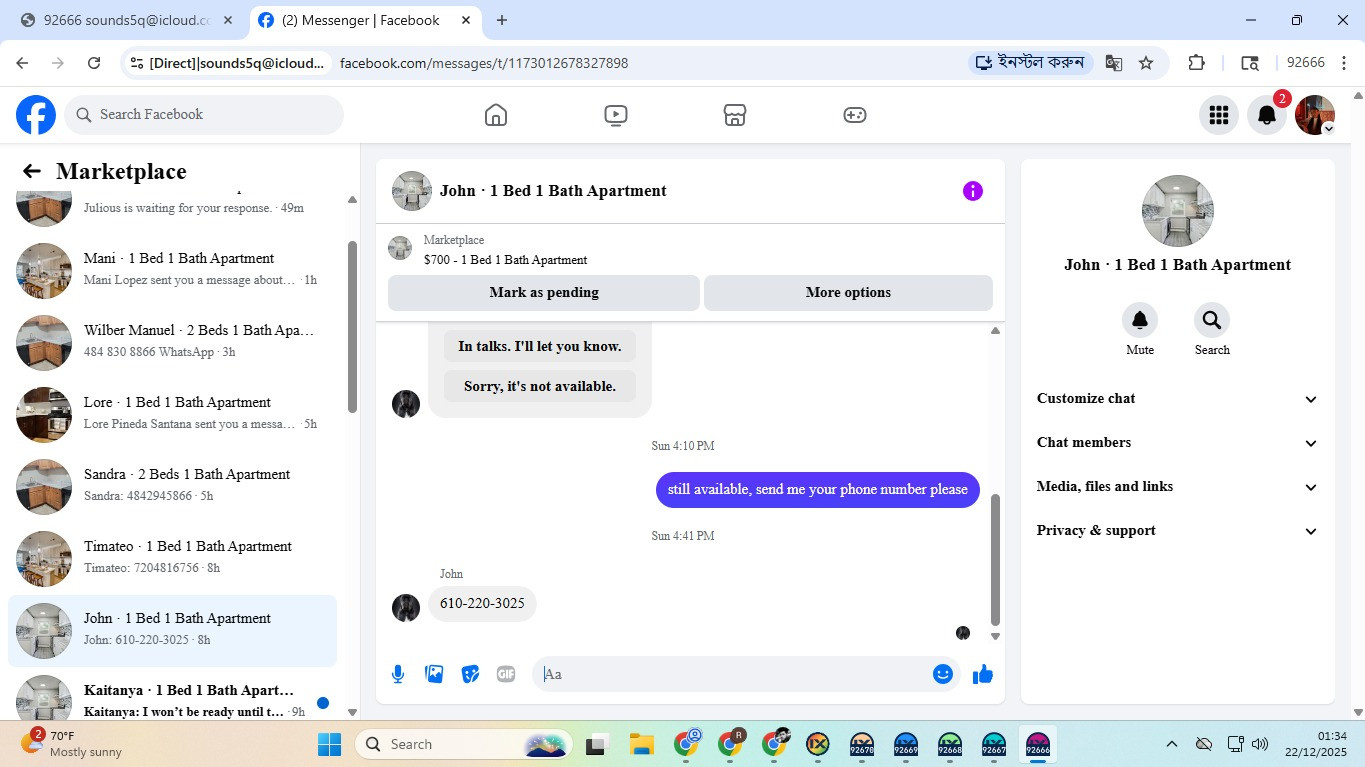Bookmark this page star icon
Image resolution: width=1365 pixels, height=767 pixels.
1146,63
